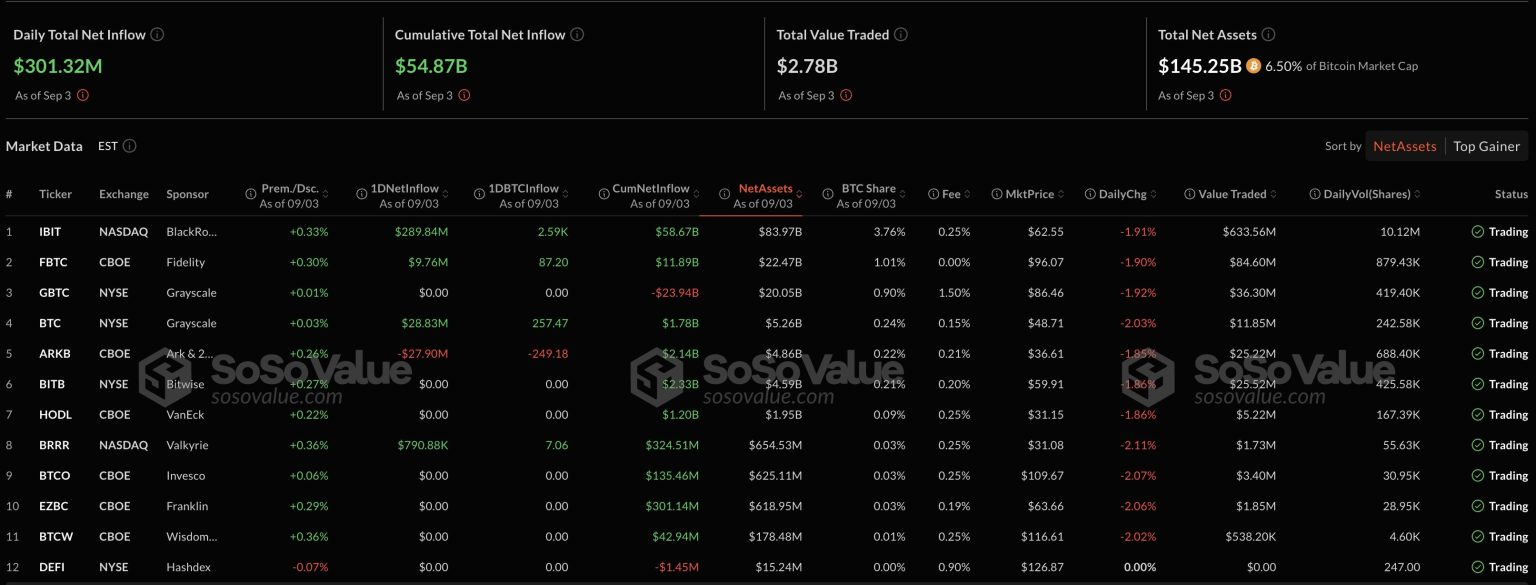This screenshot has width=1536, height=585.
Task: Select the NetAssets sort tab
Action: pos(1404,146)
